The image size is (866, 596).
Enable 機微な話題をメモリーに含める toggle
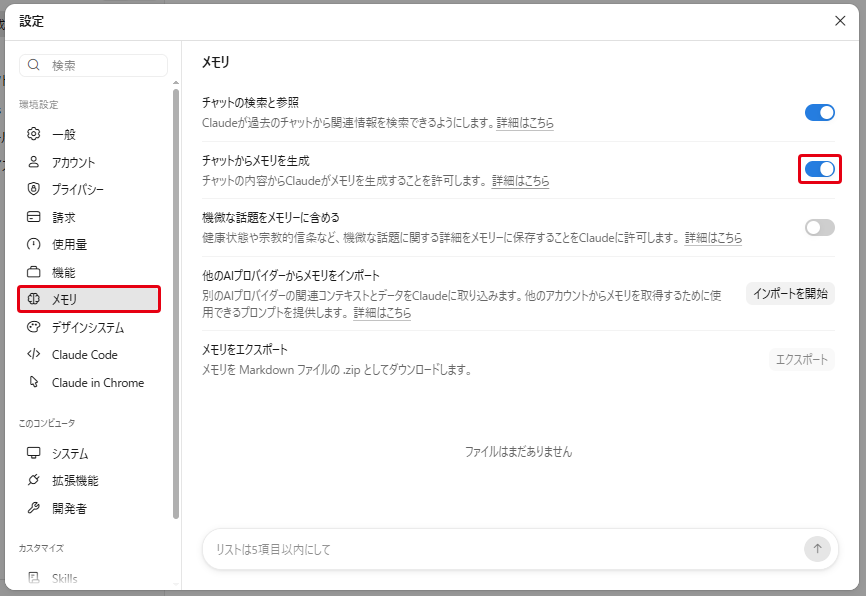820,227
